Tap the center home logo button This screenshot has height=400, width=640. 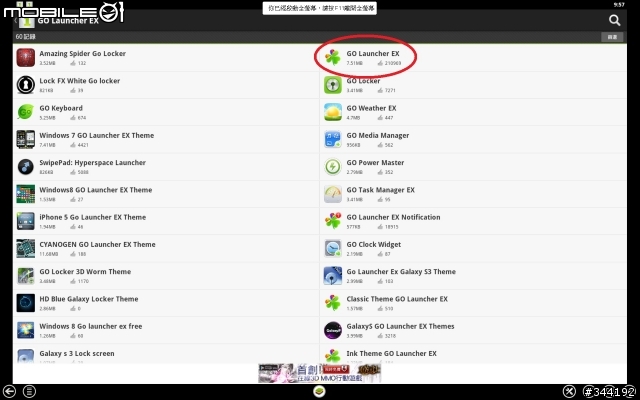pyautogui.click(x=320, y=392)
